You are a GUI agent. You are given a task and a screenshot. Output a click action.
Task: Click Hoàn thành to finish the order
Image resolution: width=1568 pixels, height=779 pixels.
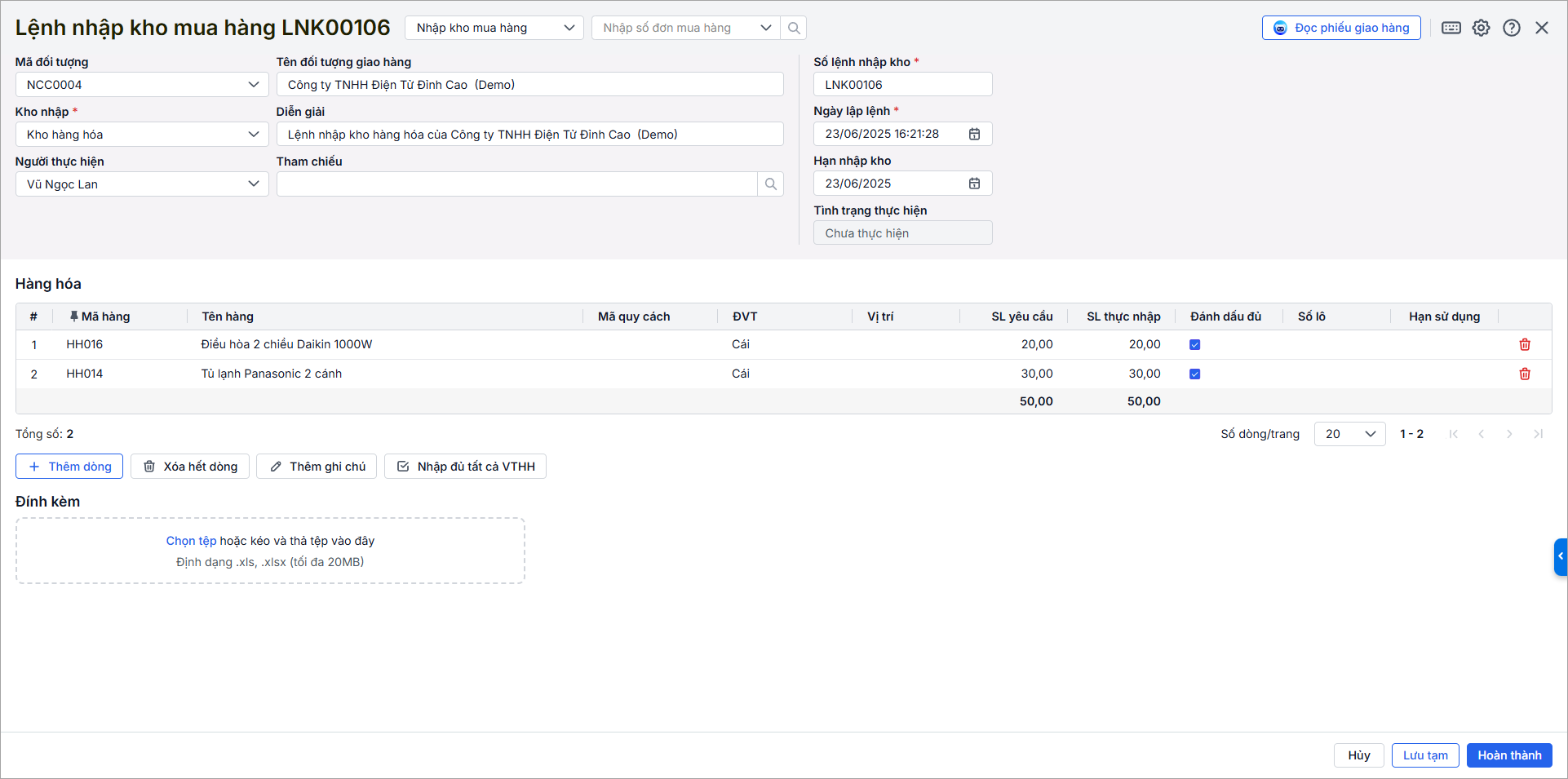pos(1508,755)
